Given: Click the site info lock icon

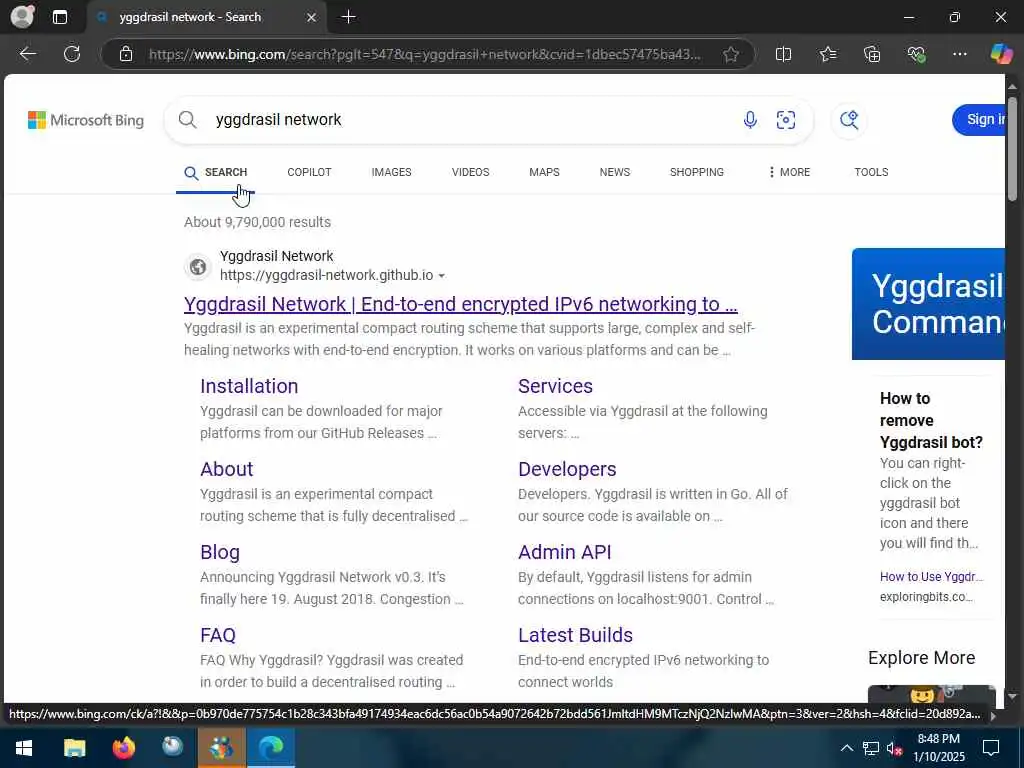Looking at the screenshot, I should [126, 54].
